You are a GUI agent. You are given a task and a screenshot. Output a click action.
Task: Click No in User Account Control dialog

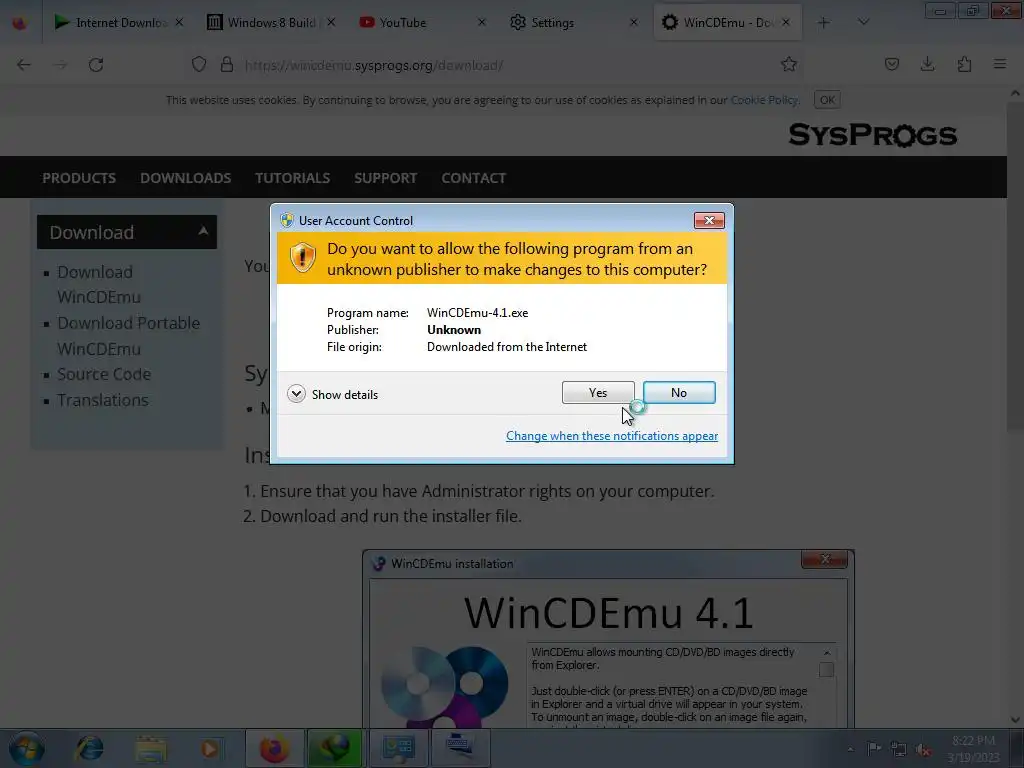click(679, 392)
